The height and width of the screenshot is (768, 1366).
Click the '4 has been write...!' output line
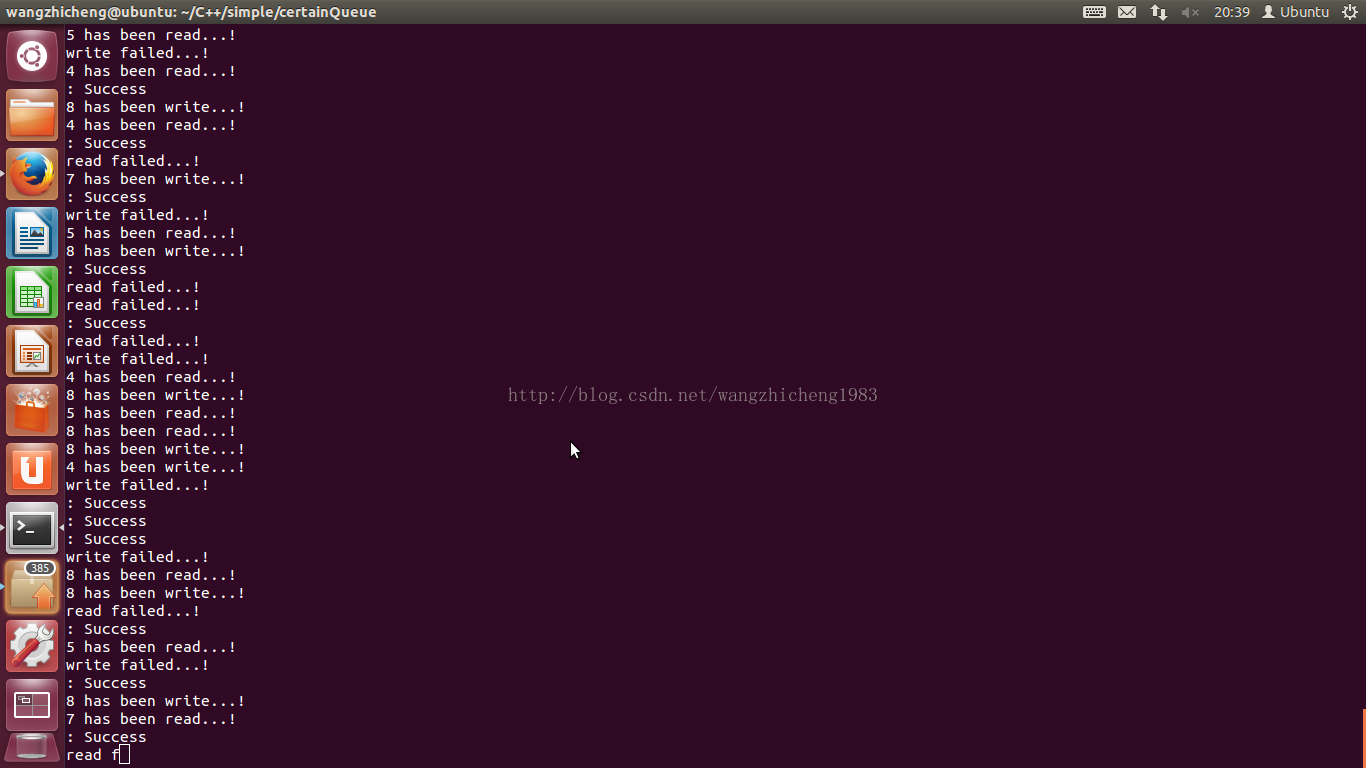(x=155, y=467)
